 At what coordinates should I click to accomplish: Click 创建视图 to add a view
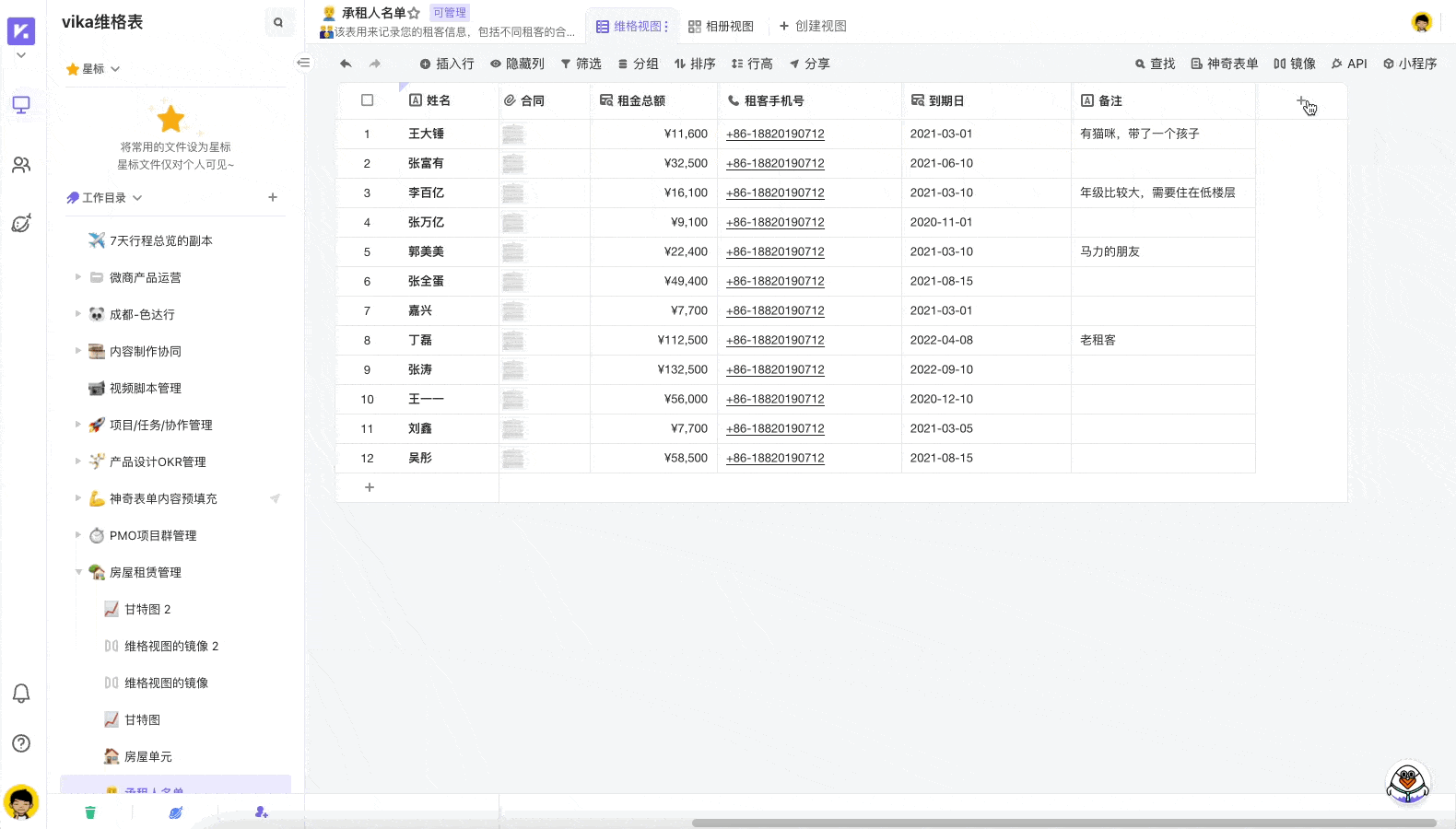click(813, 27)
